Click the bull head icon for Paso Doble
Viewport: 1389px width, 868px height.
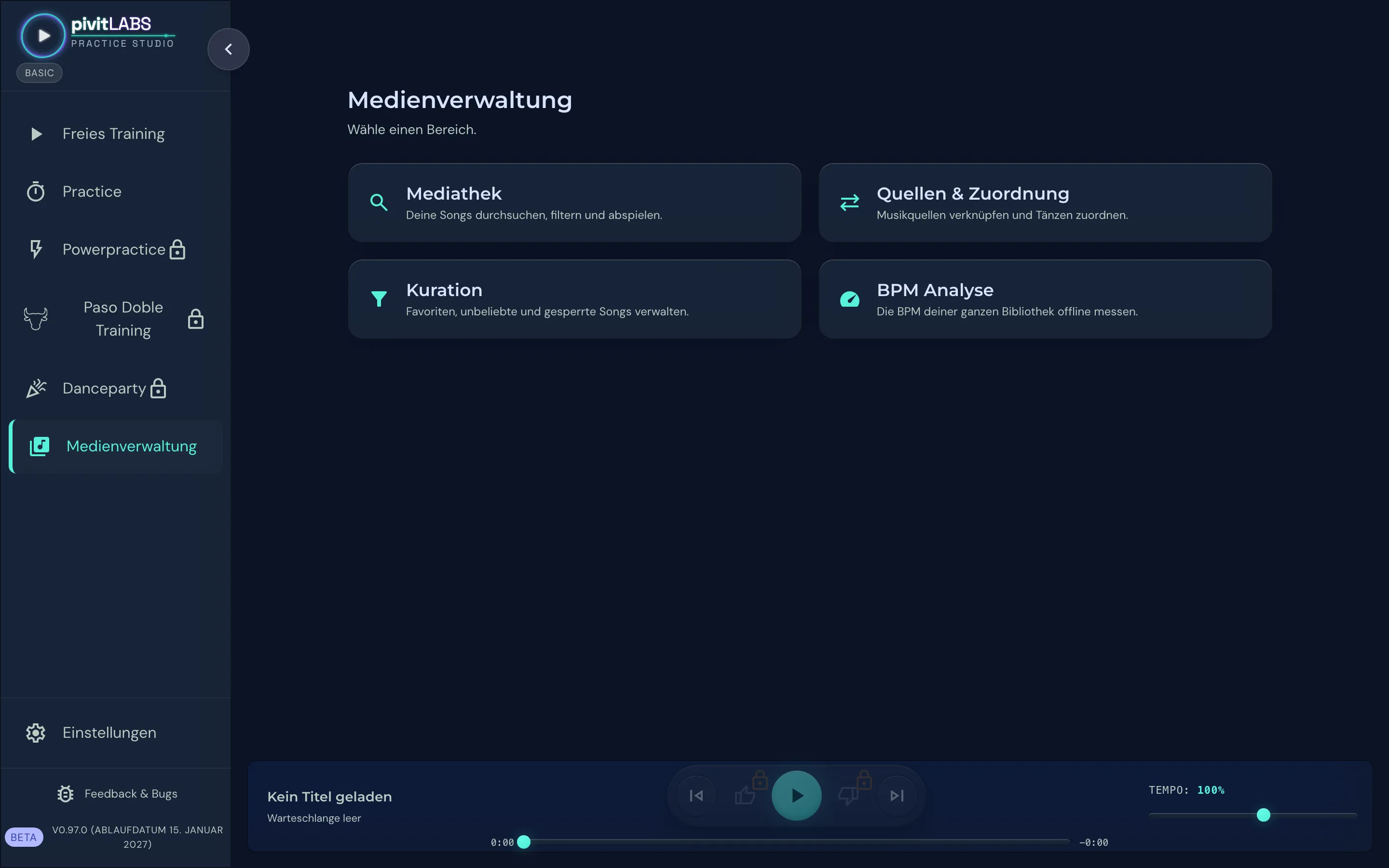(x=36, y=319)
